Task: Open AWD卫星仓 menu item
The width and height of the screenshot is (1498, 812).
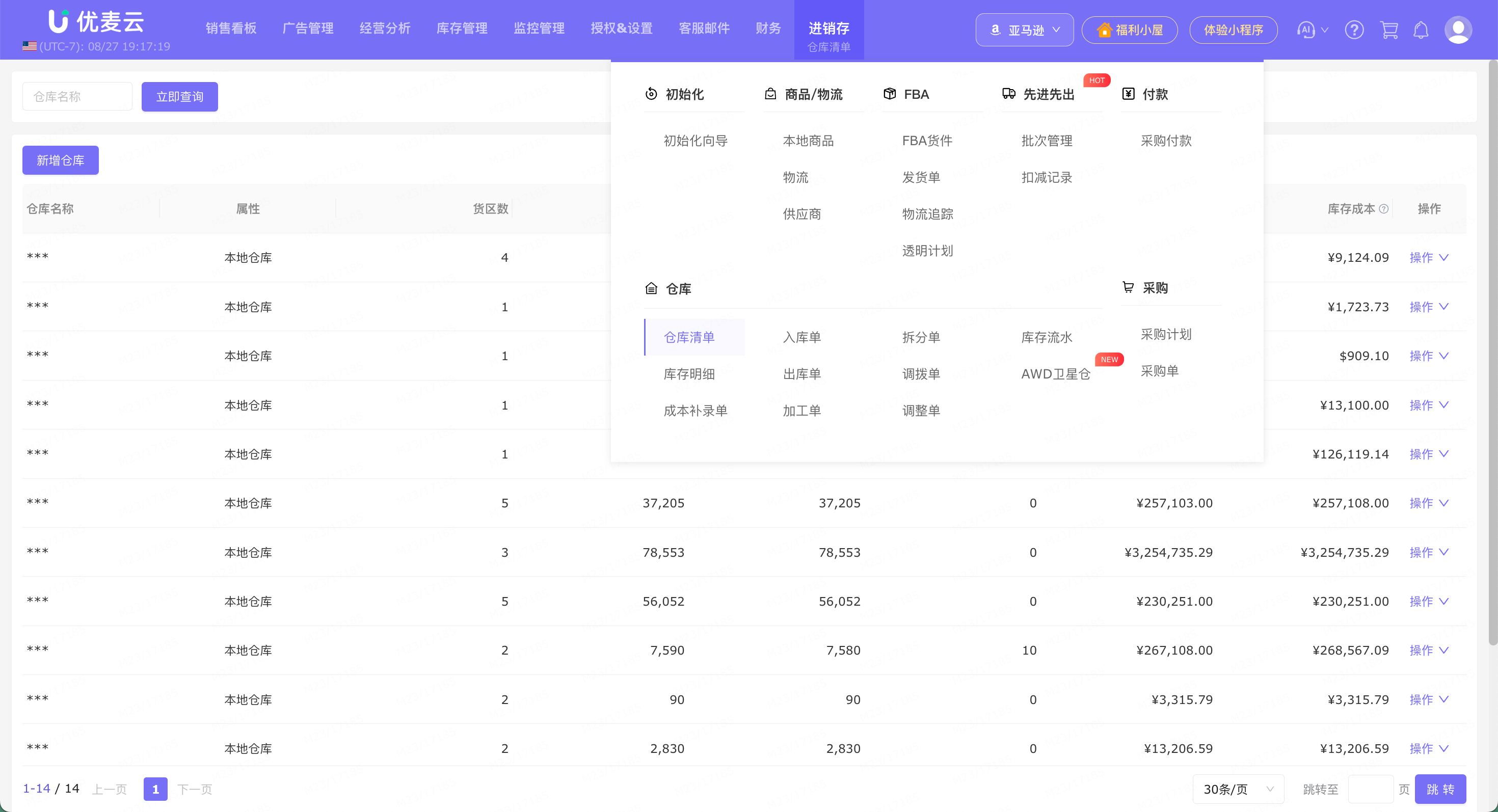Action: coord(1055,374)
